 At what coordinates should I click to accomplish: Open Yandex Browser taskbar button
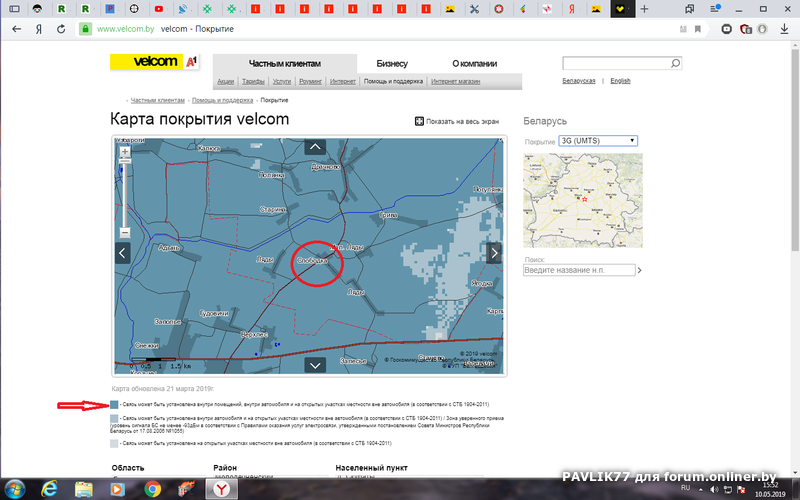tap(221, 489)
